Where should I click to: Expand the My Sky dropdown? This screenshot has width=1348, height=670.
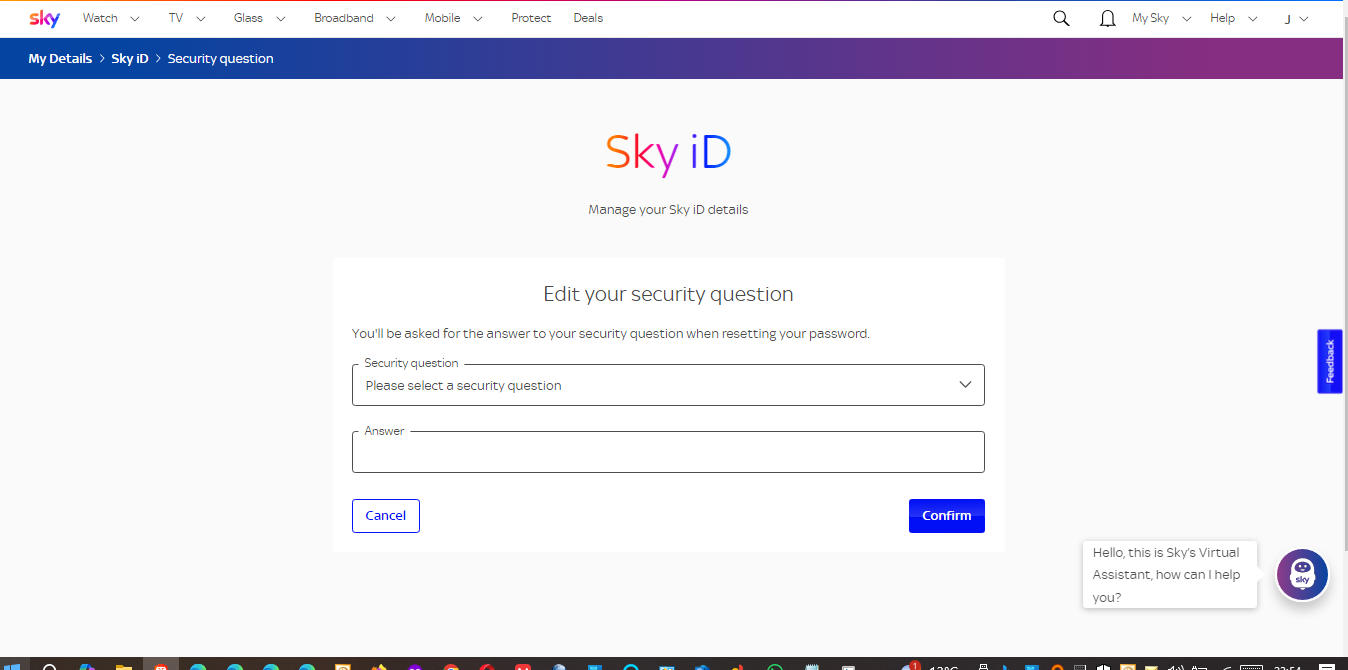coord(1159,18)
